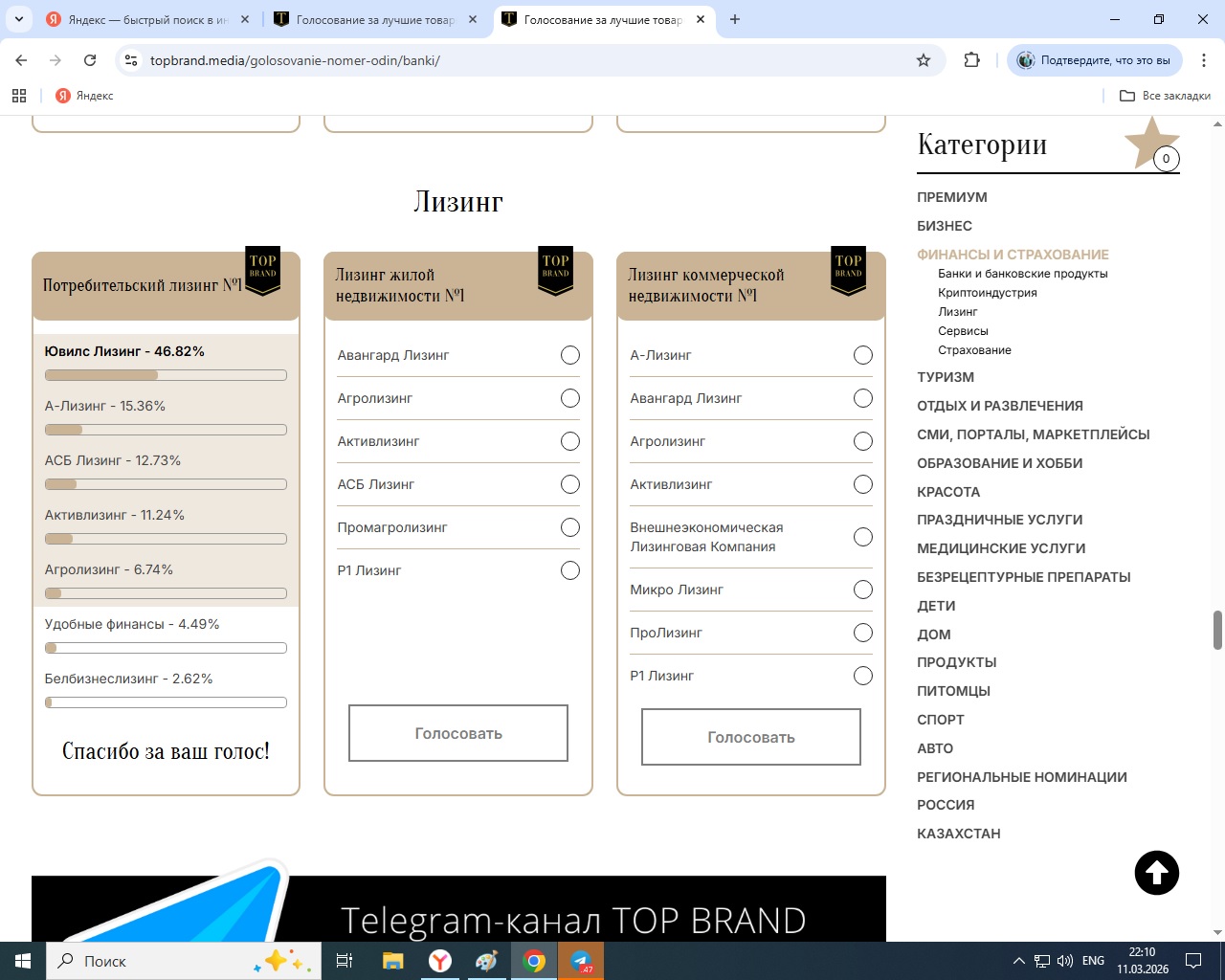1225x980 pixels.
Task: Open МЕДИЦИНСКИЕ УСЛУГИ category
Action: (x=1001, y=548)
